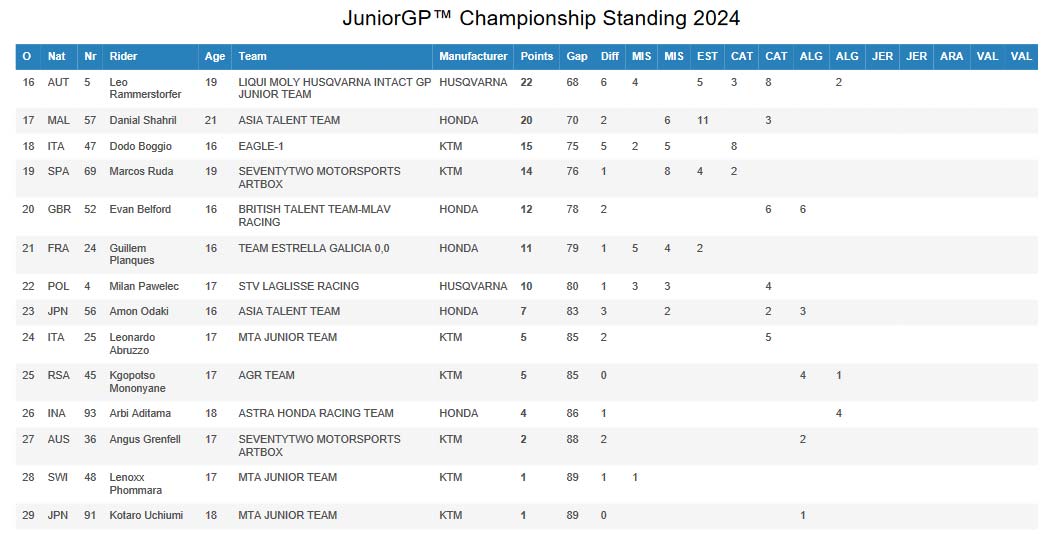This screenshot has width=1056, height=537.
Task: Open rider Evan Belford's entry
Action: (140, 209)
